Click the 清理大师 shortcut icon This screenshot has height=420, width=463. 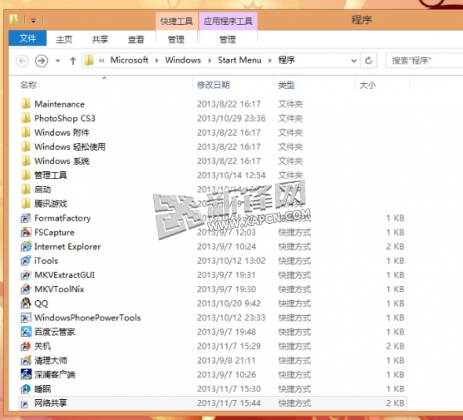[26, 360]
